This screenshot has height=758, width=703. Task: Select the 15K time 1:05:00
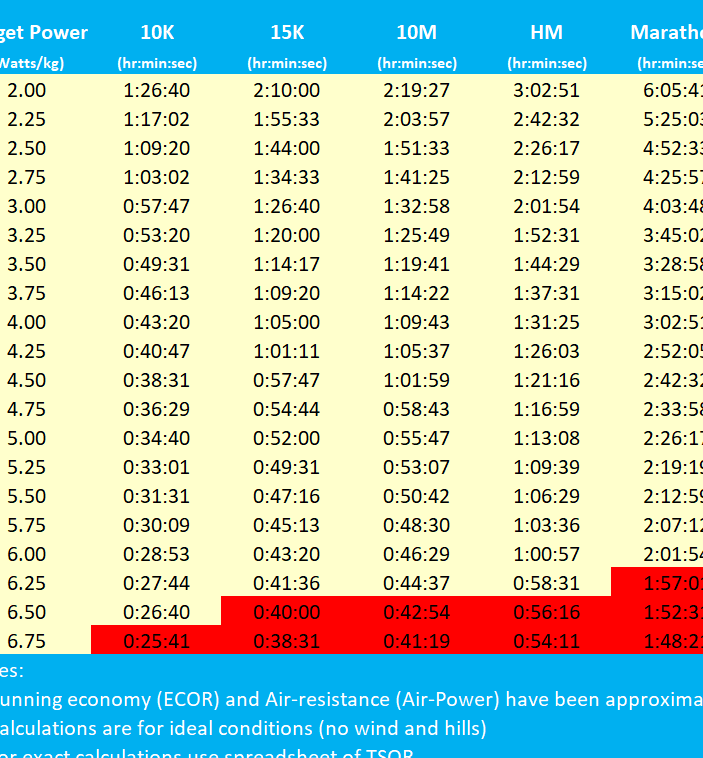click(x=287, y=322)
